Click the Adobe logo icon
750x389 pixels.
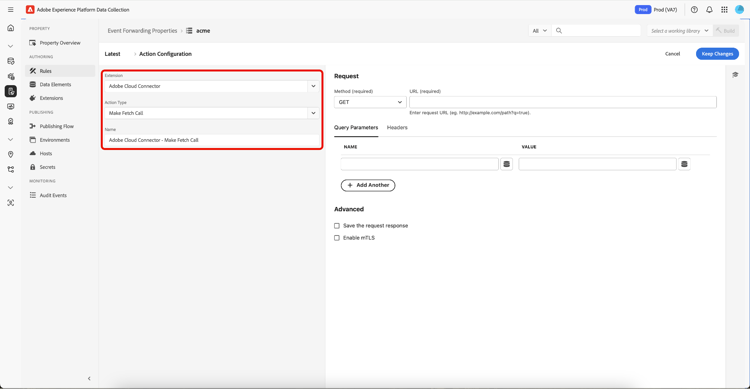point(30,10)
